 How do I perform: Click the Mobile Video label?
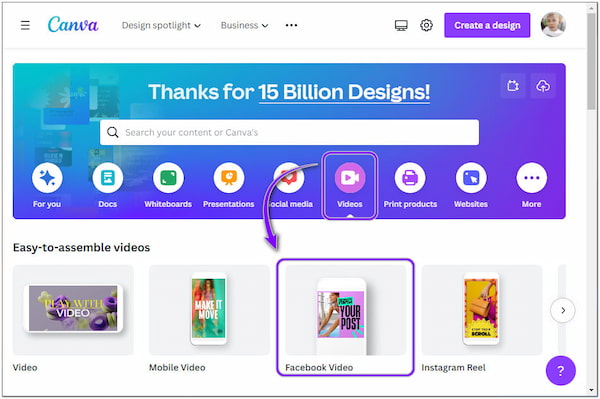pos(177,368)
